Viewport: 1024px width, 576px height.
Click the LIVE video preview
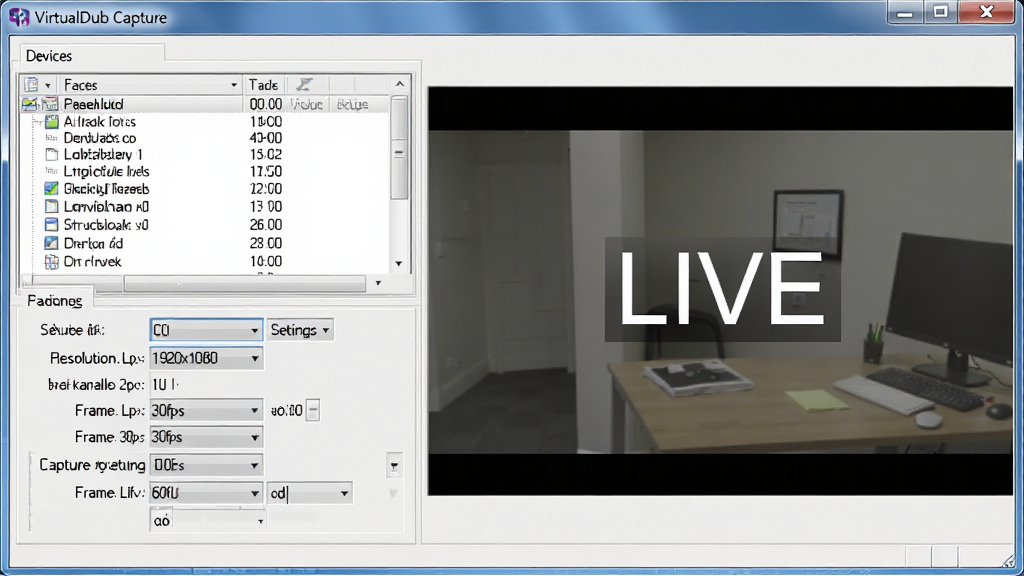coord(720,291)
